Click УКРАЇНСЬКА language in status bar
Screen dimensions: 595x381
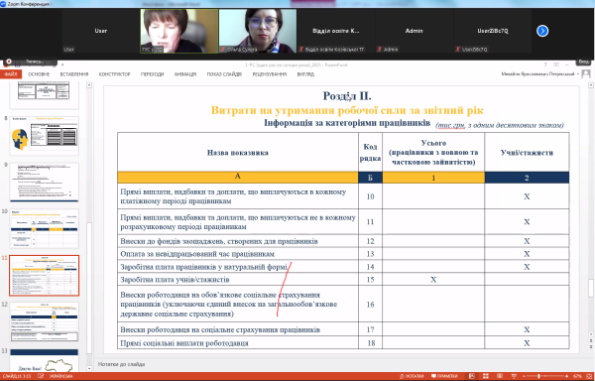(61, 376)
